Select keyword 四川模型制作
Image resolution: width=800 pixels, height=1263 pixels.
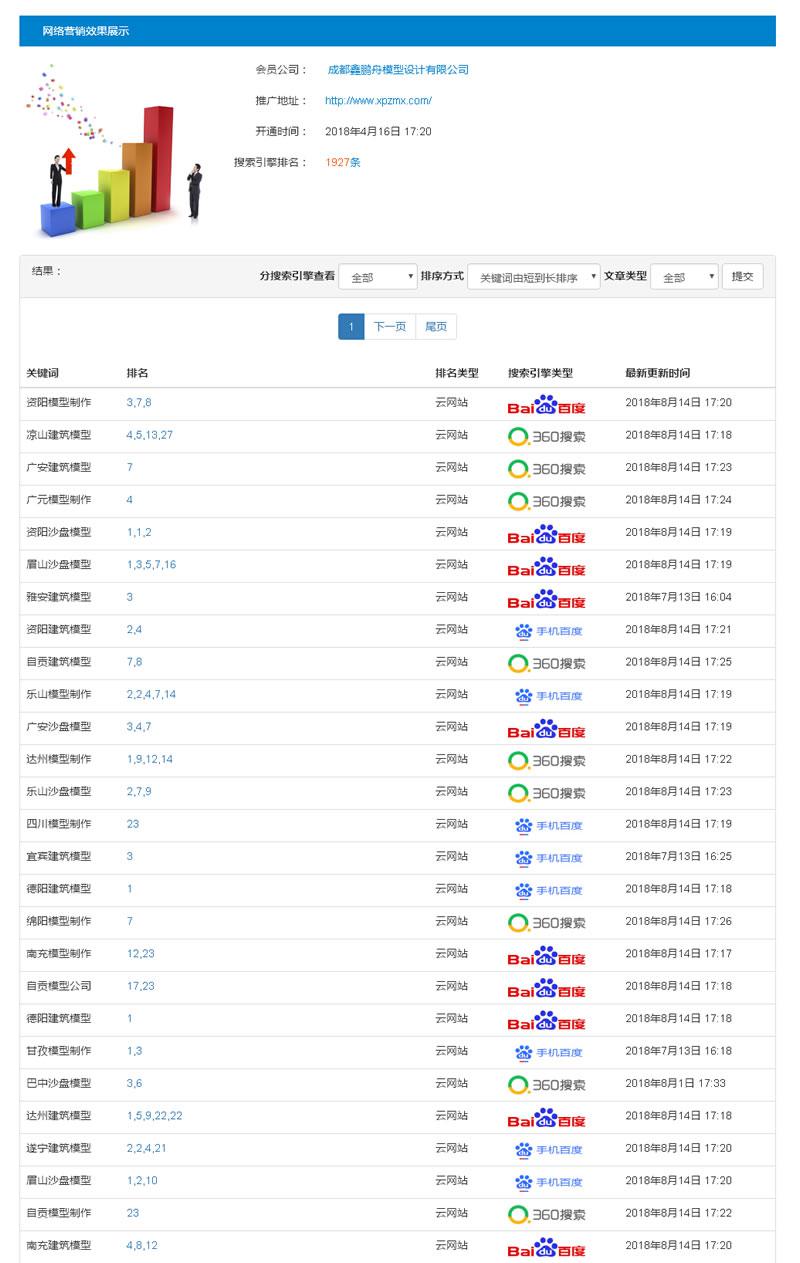pos(58,824)
